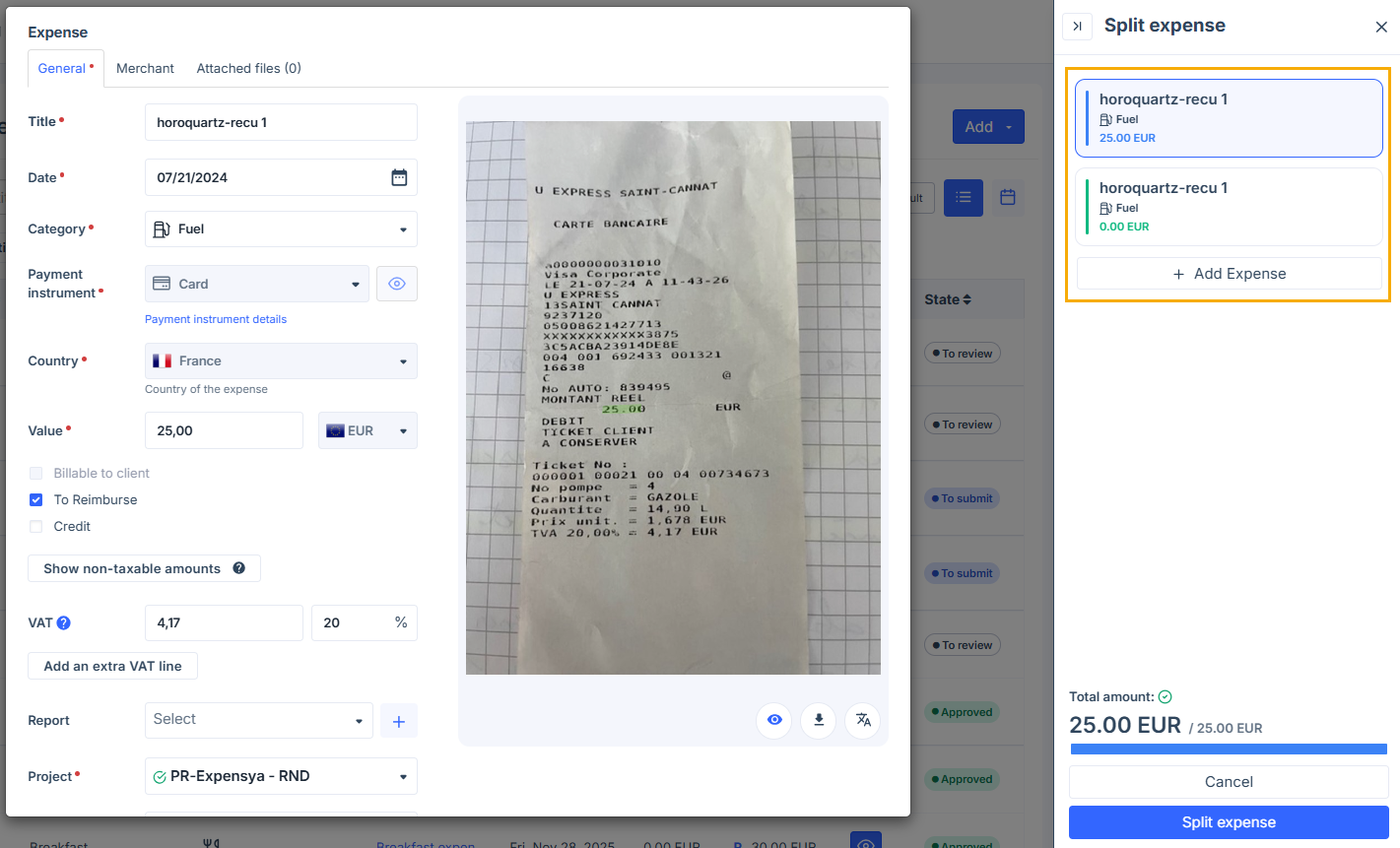This screenshot has width=1400, height=848.
Task: Toggle the Billable to client checkbox
Action: click(x=36, y=473)
